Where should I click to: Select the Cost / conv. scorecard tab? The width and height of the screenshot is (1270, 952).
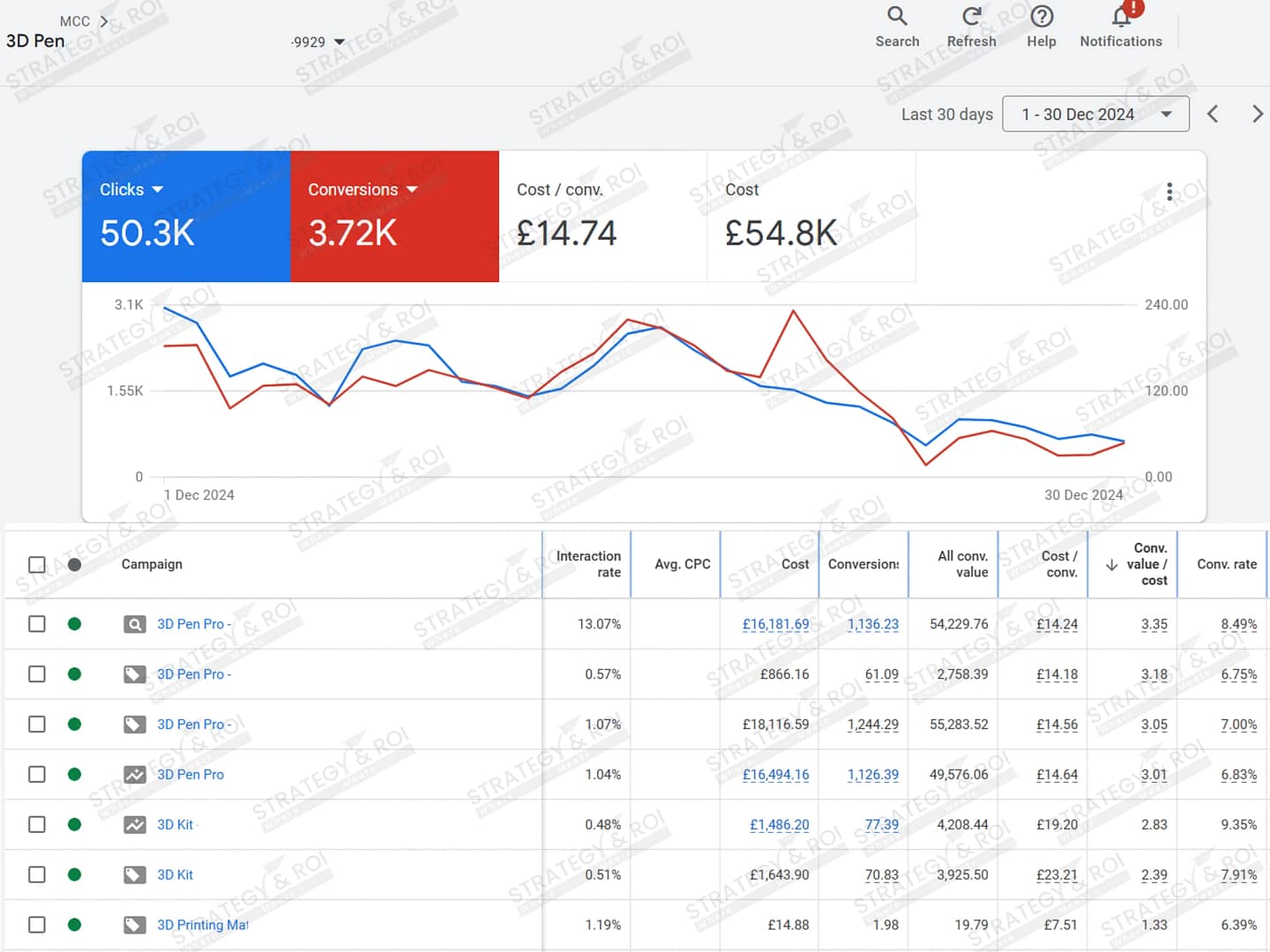pos(602,216)
